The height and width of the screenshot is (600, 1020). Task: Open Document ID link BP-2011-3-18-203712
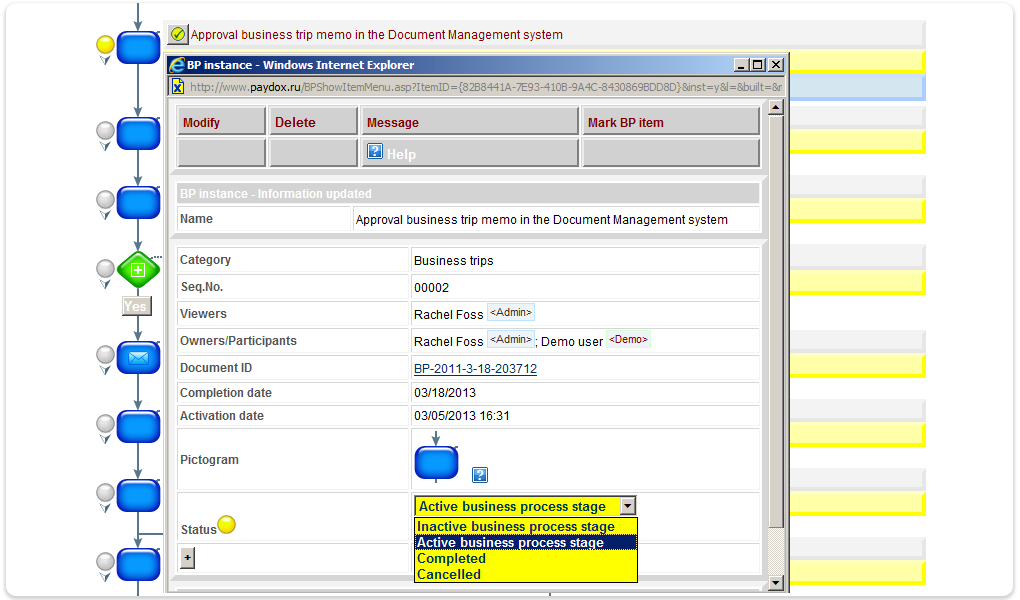click(476, 369)
